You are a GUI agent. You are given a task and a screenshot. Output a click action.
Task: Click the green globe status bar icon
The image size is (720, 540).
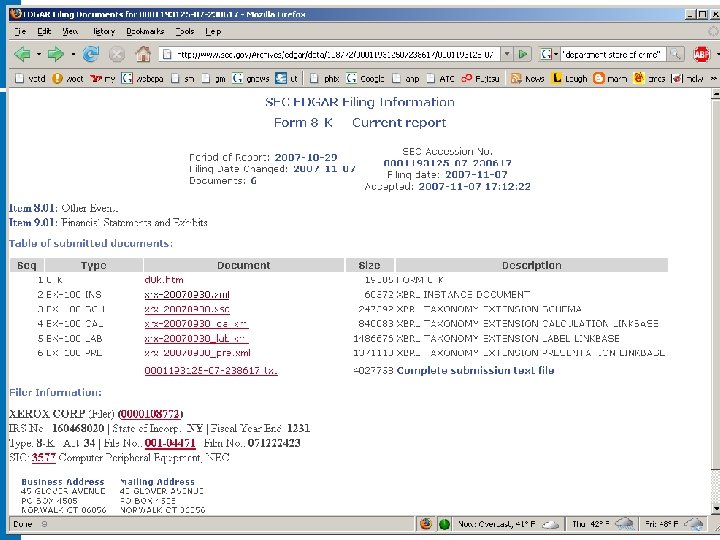point(444,524)
